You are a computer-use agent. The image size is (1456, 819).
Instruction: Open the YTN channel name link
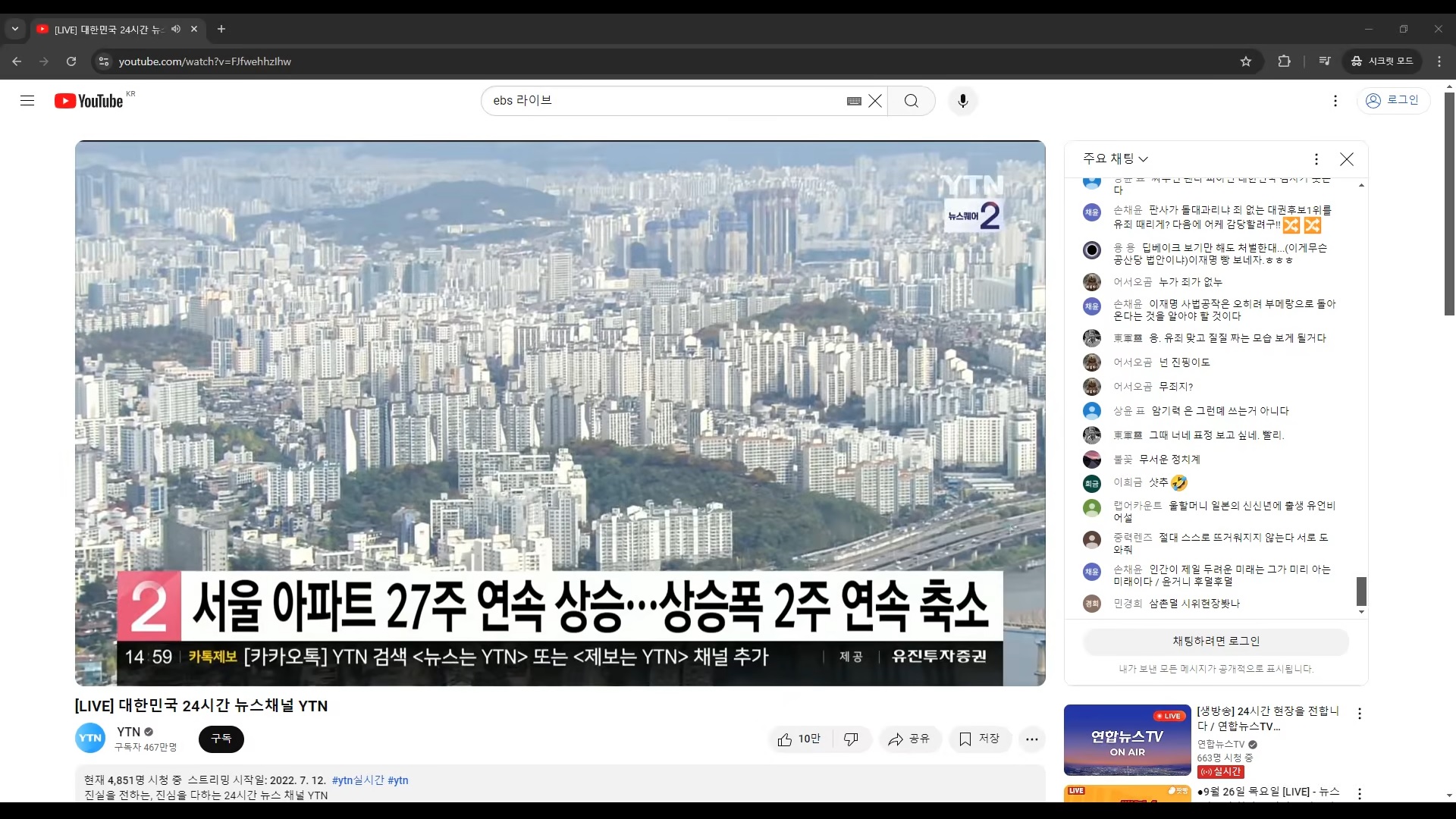point(129,732)
